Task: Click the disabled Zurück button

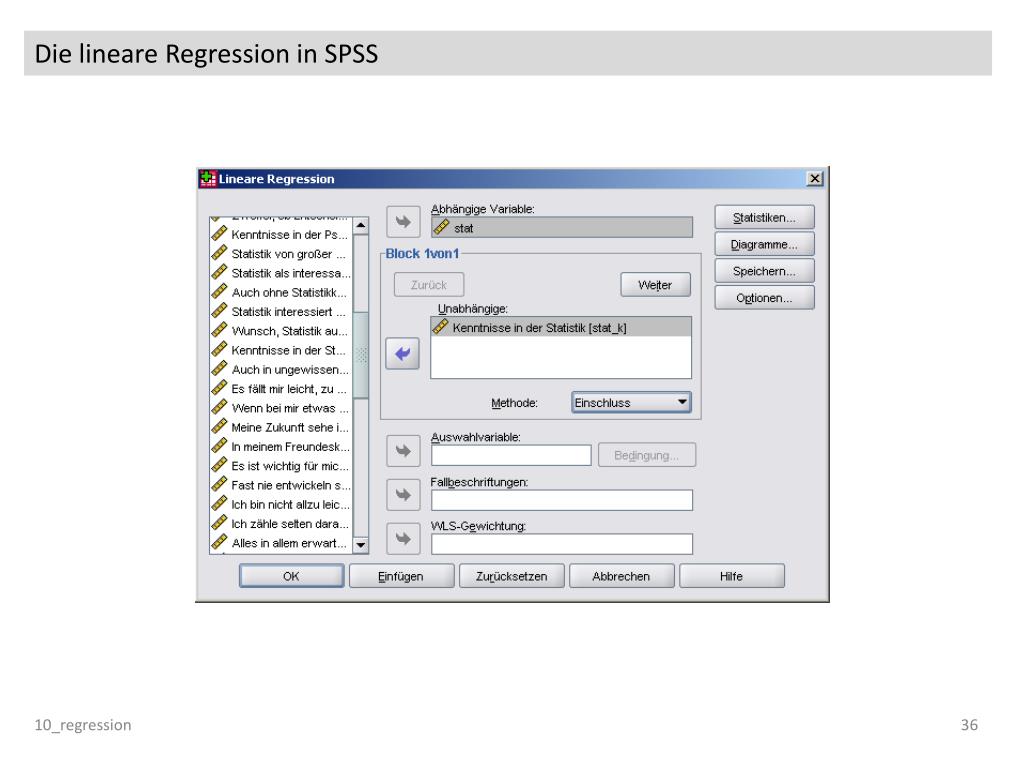Action: pos(429,285)
